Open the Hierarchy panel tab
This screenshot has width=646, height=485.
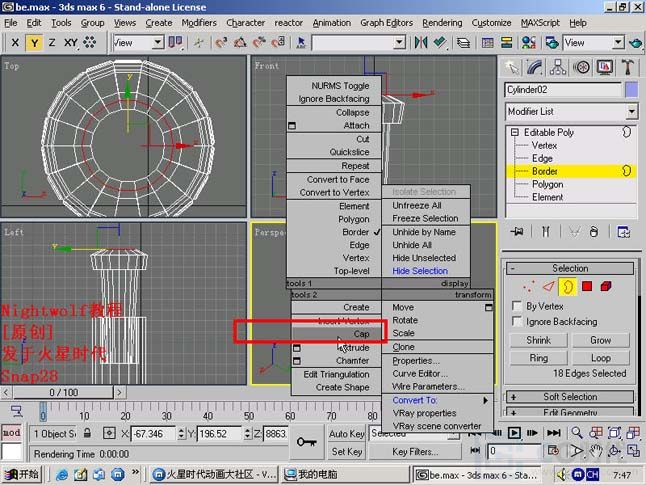(x=557, y=67)
